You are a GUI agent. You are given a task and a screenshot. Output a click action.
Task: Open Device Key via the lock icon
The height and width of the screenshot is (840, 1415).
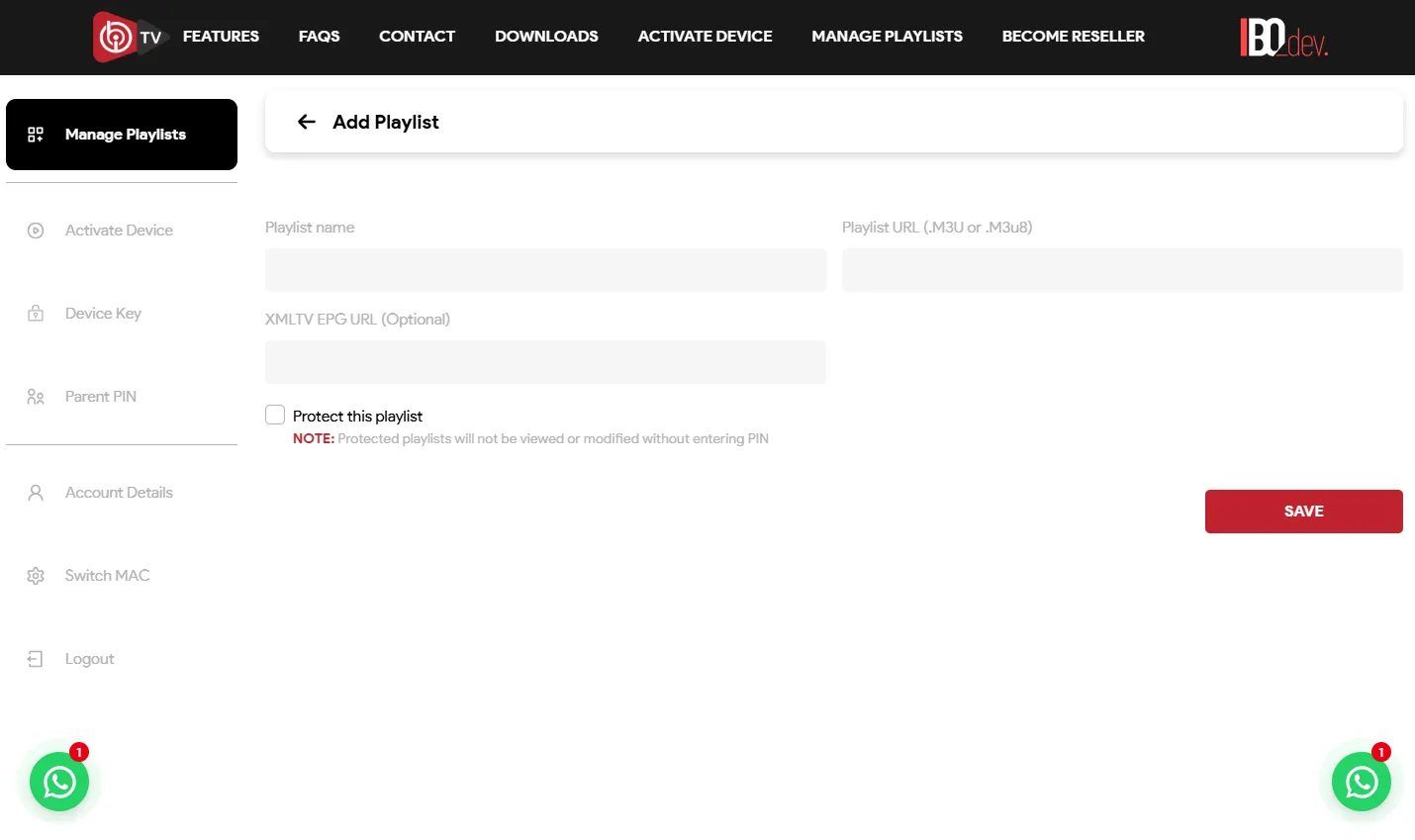click(36, 313)
